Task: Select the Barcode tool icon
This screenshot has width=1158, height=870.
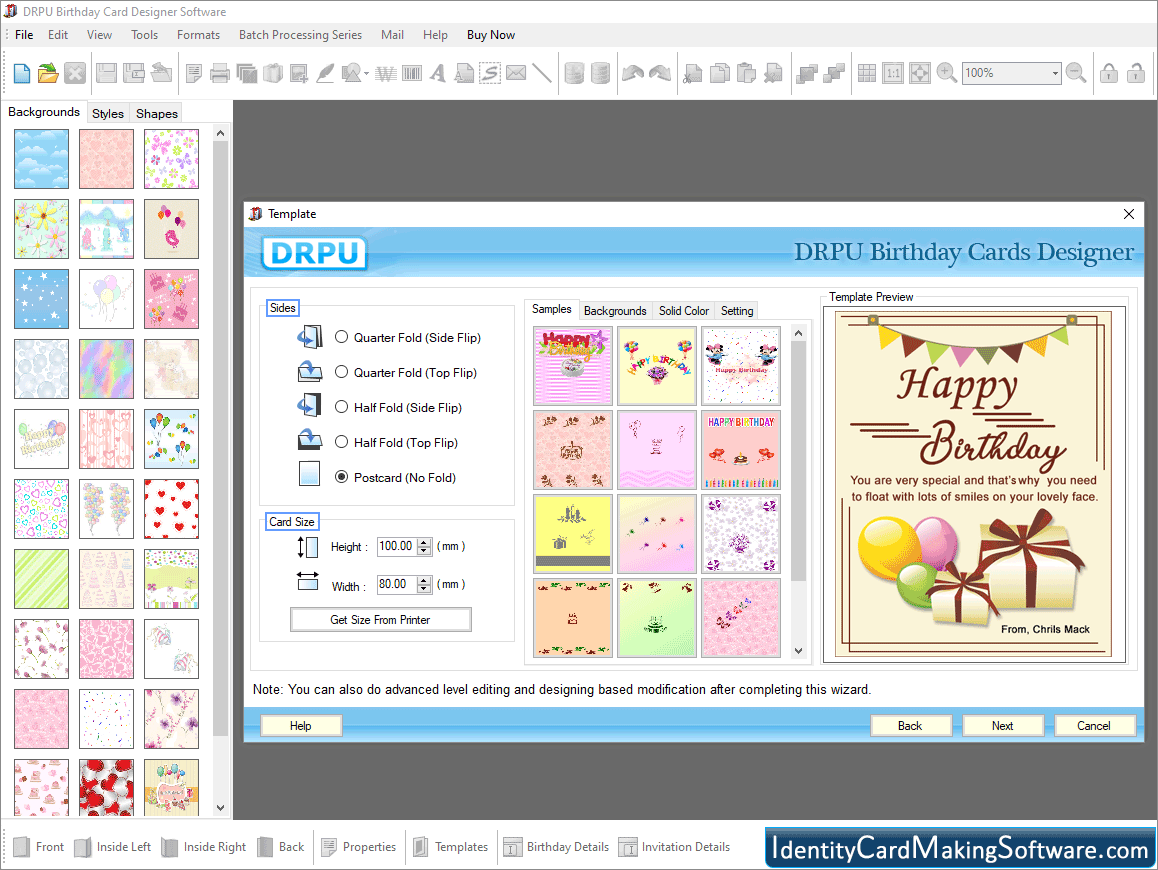Action: [412, 73]
